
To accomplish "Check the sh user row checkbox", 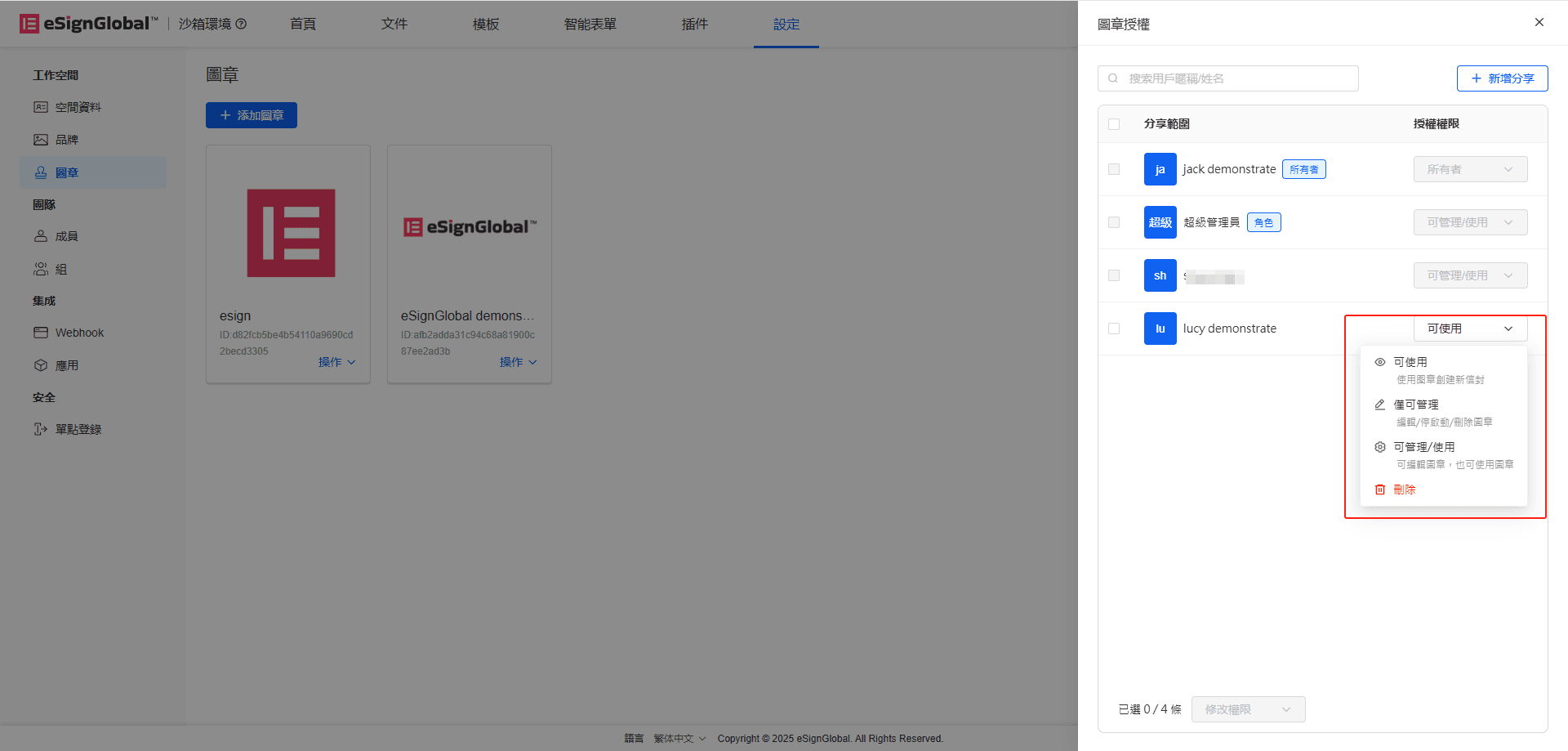I will point(1114,275).
